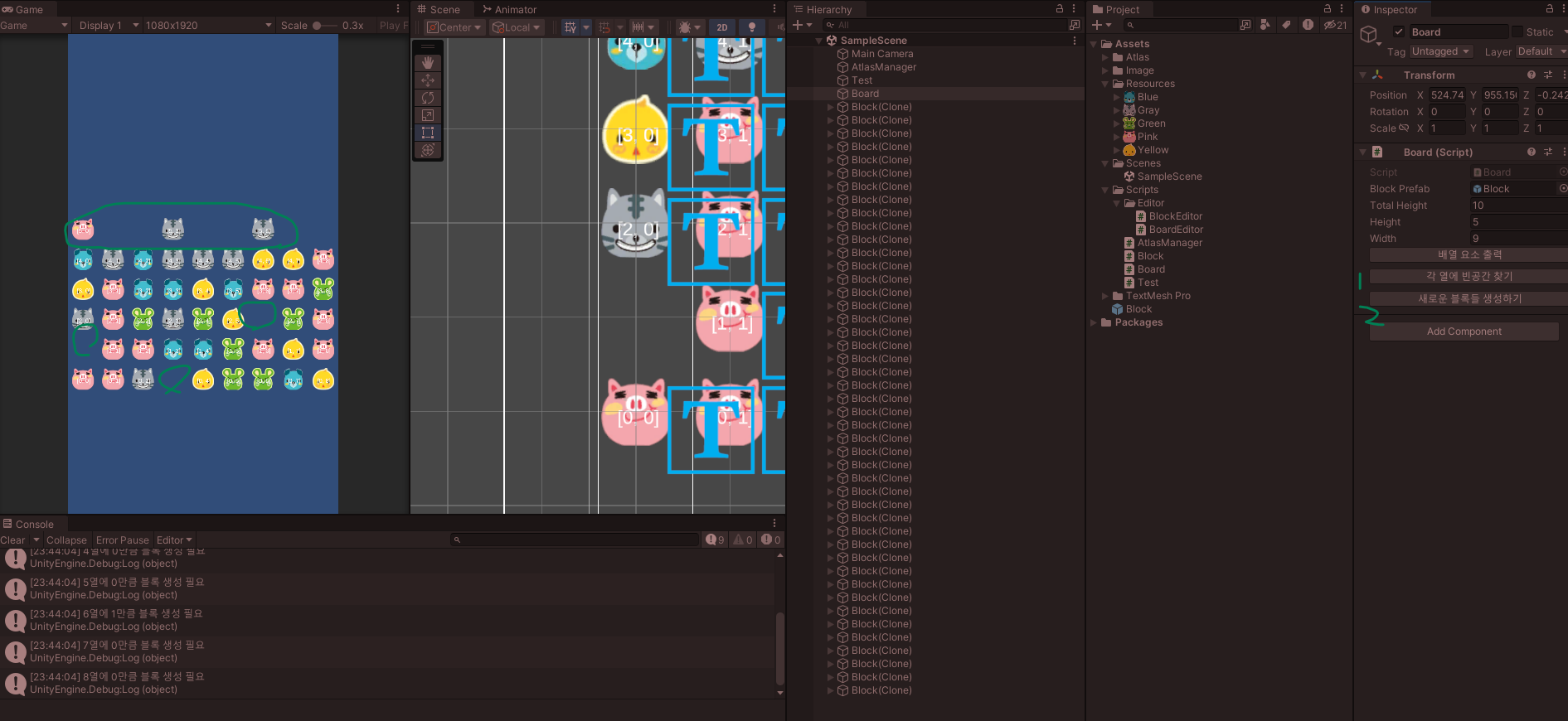Screen dimensions: 1568x721
Task: Collapse the Transform component
Action: click(x=1362, y=75)
